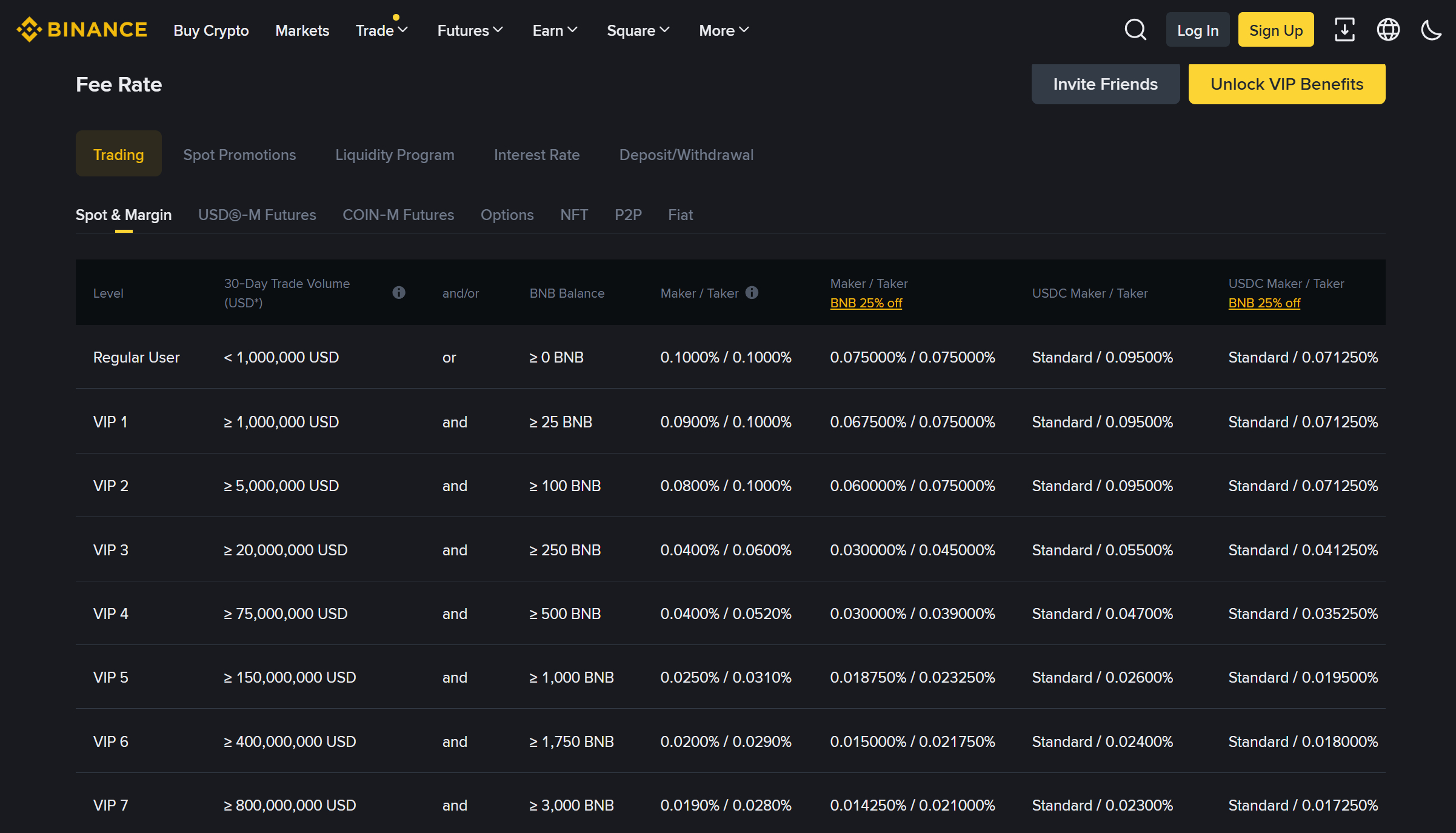The height and width of the screenshot is (833, 1456).
Task: Toggle dark mode with the moon icon
Action: (x=1431, y=29)
